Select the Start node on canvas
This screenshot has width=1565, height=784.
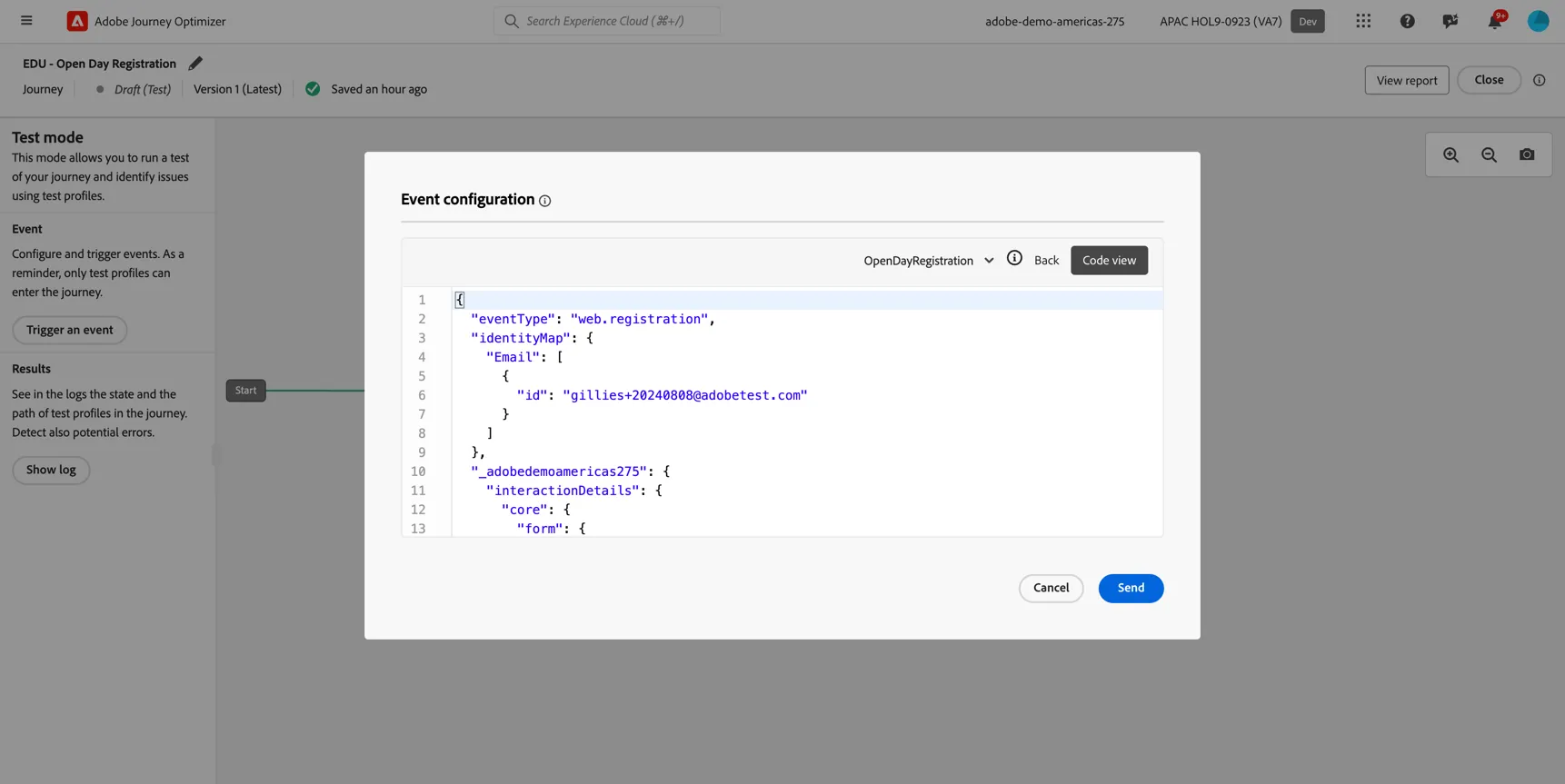tap(245, 391)
